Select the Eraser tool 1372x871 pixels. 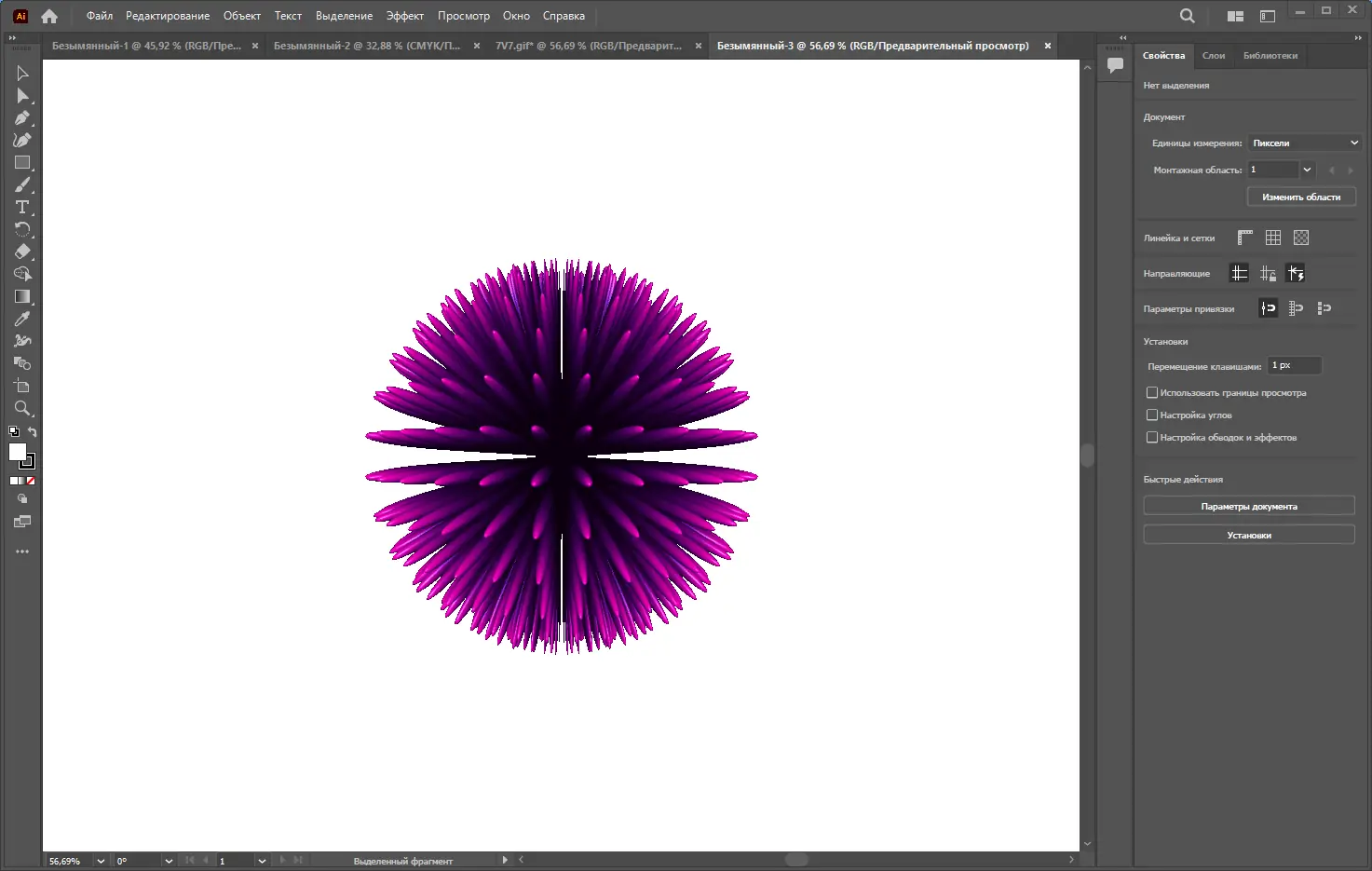point(22,252)
